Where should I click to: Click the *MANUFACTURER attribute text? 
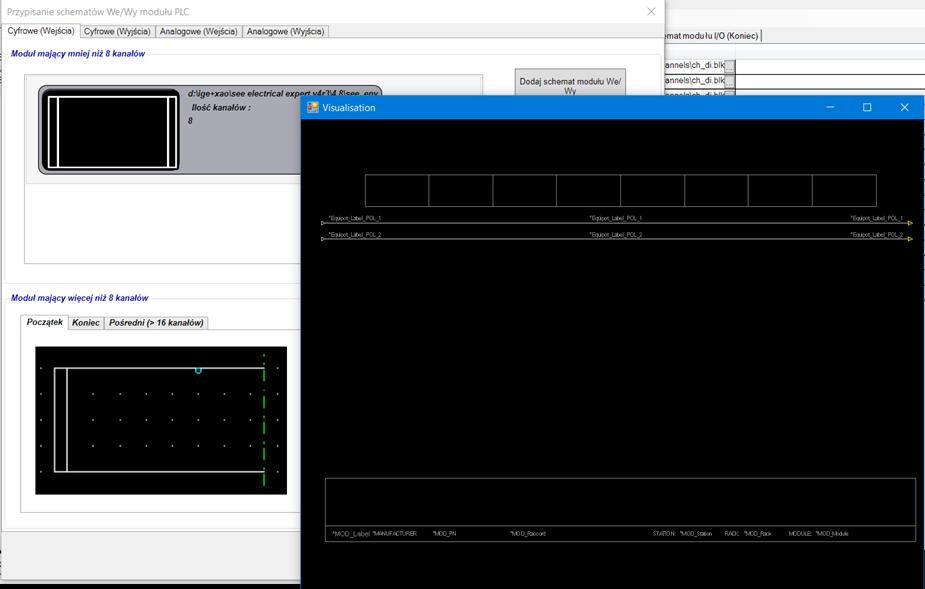pyautogui.click(x=395, y=534)
